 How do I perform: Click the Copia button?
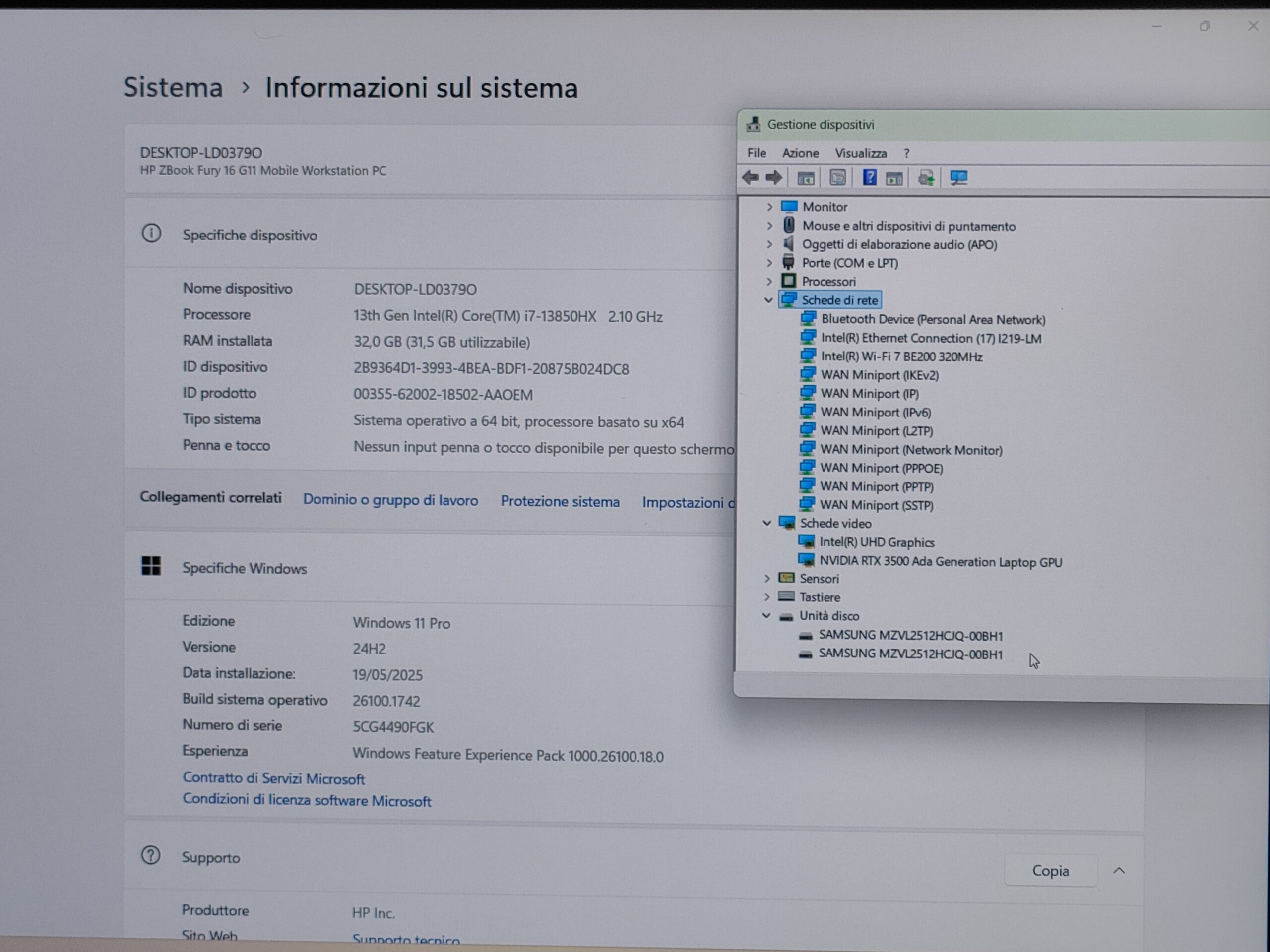coord(1050,871)
